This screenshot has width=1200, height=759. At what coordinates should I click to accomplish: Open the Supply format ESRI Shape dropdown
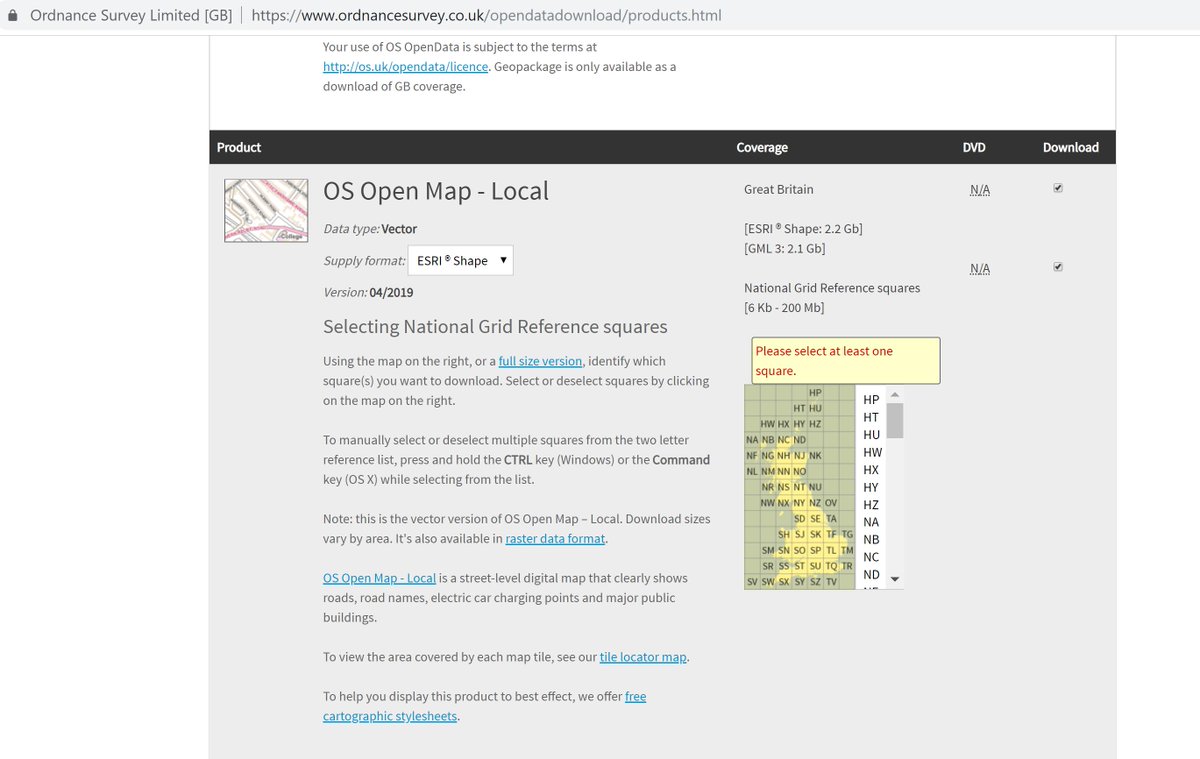coord(460,260)
